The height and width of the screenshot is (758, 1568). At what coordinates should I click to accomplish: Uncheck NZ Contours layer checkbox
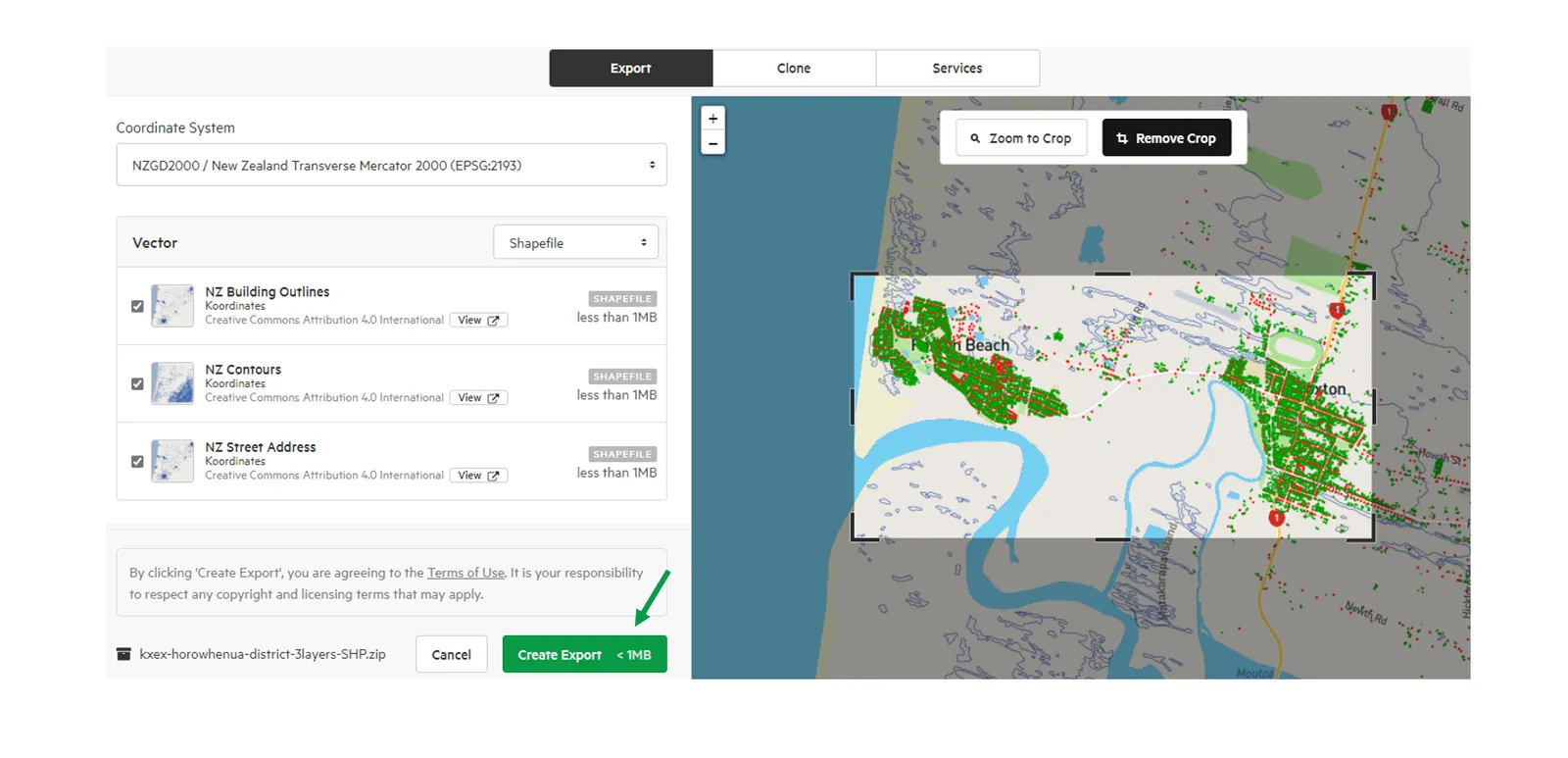click(x=137, y=383)
